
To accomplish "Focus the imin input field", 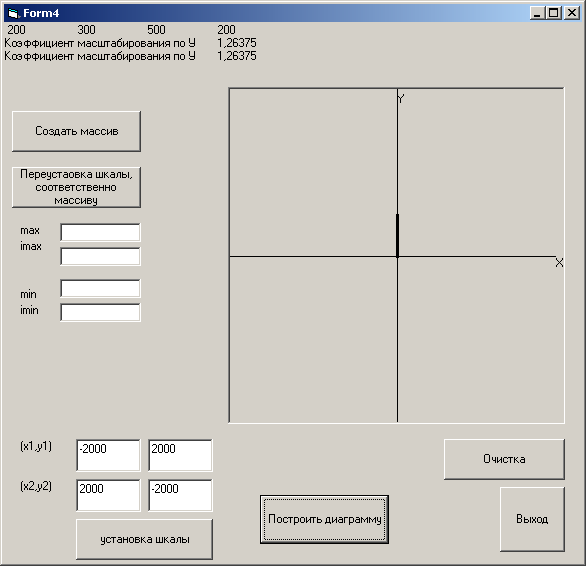I will point(100,313).
